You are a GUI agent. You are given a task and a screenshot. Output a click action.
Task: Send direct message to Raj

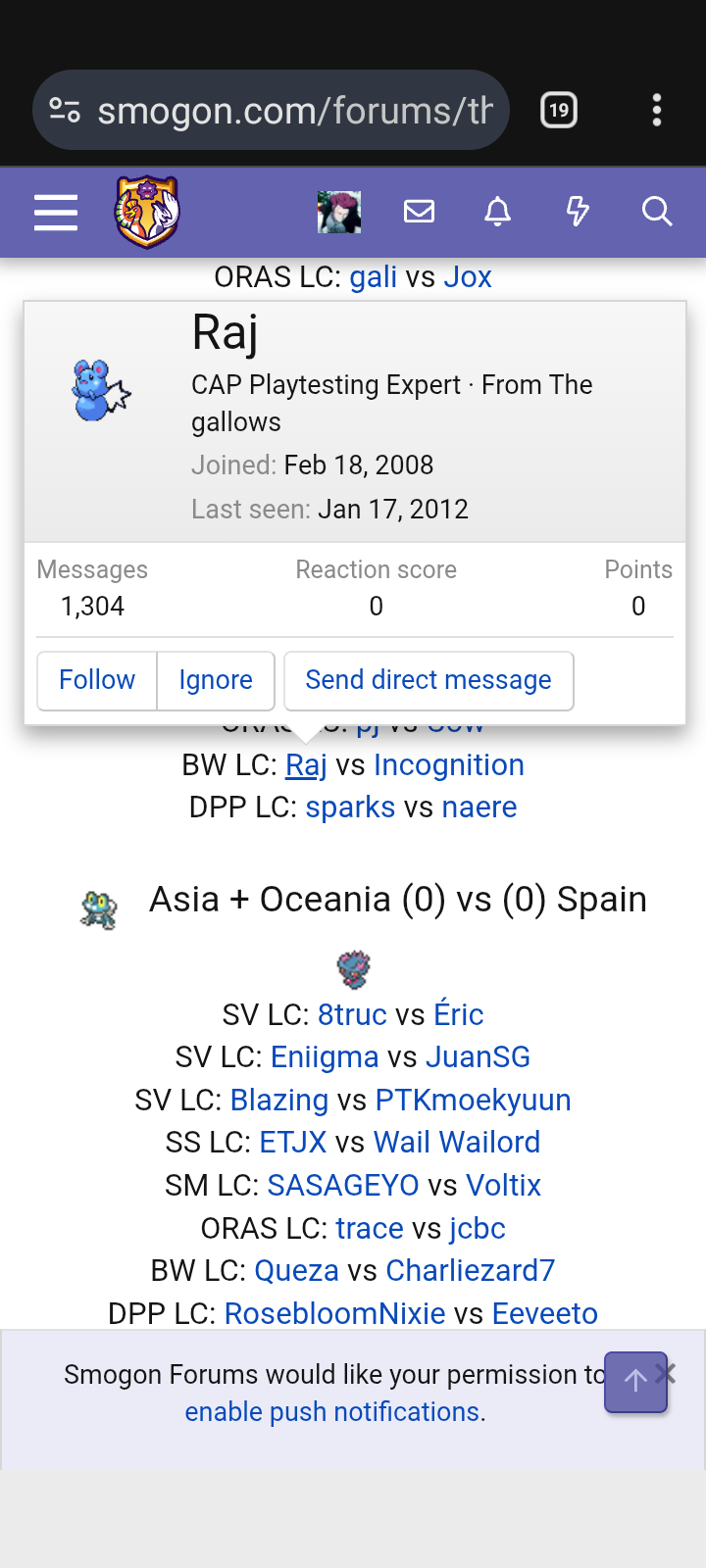coord(429,680)
